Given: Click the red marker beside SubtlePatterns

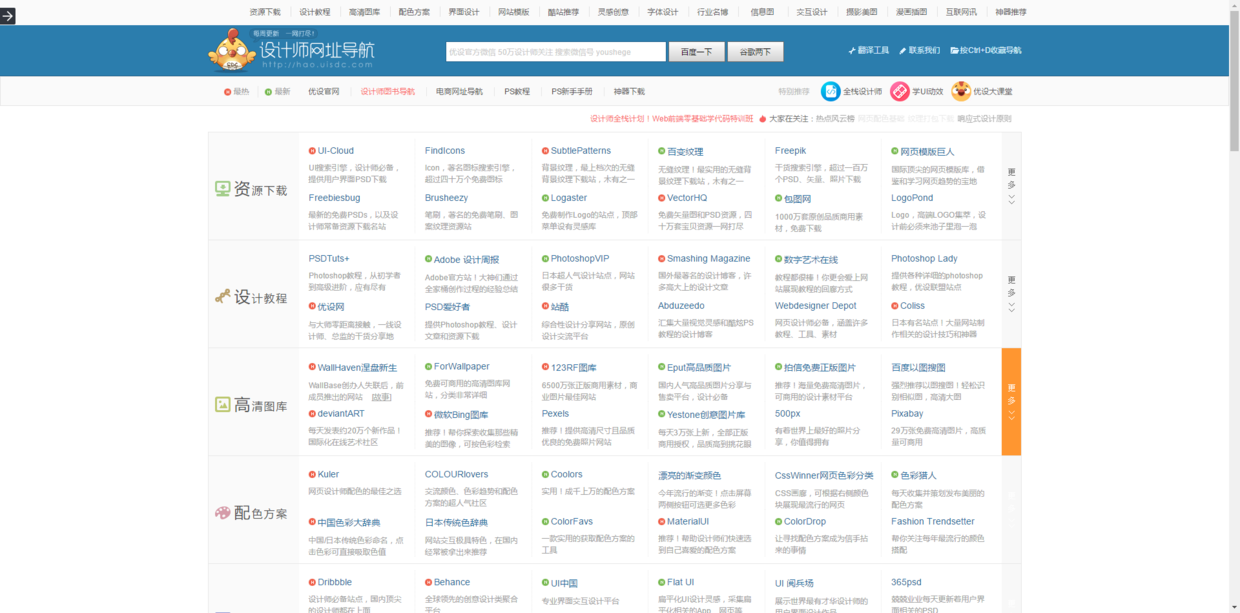Looking at the screenshot, I should point(545,151).
